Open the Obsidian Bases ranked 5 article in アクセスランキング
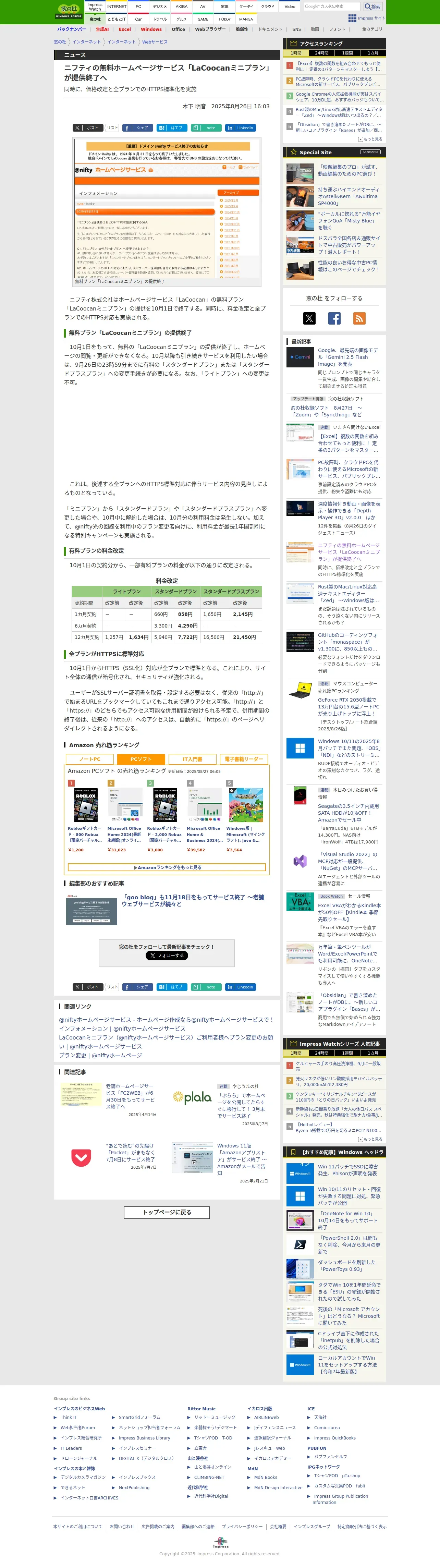The width and height of the screenshot is (440, 1568). pyautogui.click(x=338, y=126)
